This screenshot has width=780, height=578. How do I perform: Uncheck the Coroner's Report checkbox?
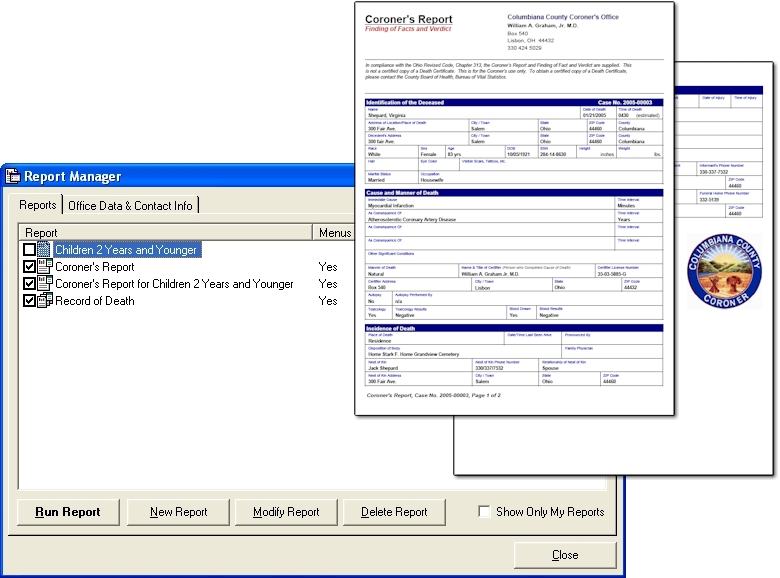29,267
